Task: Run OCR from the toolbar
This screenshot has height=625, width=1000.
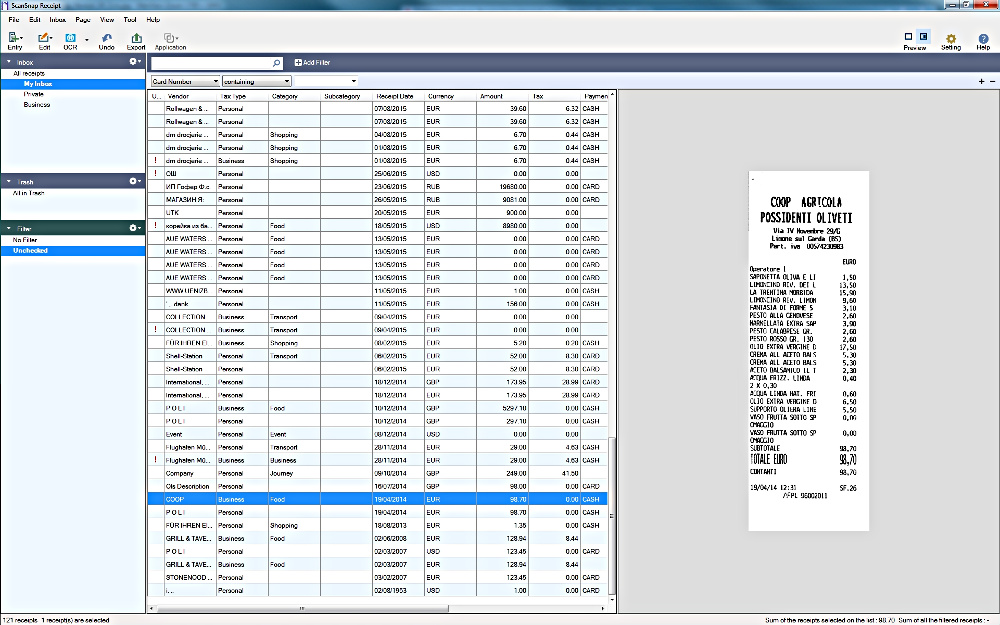Action: tap(71, 38)
